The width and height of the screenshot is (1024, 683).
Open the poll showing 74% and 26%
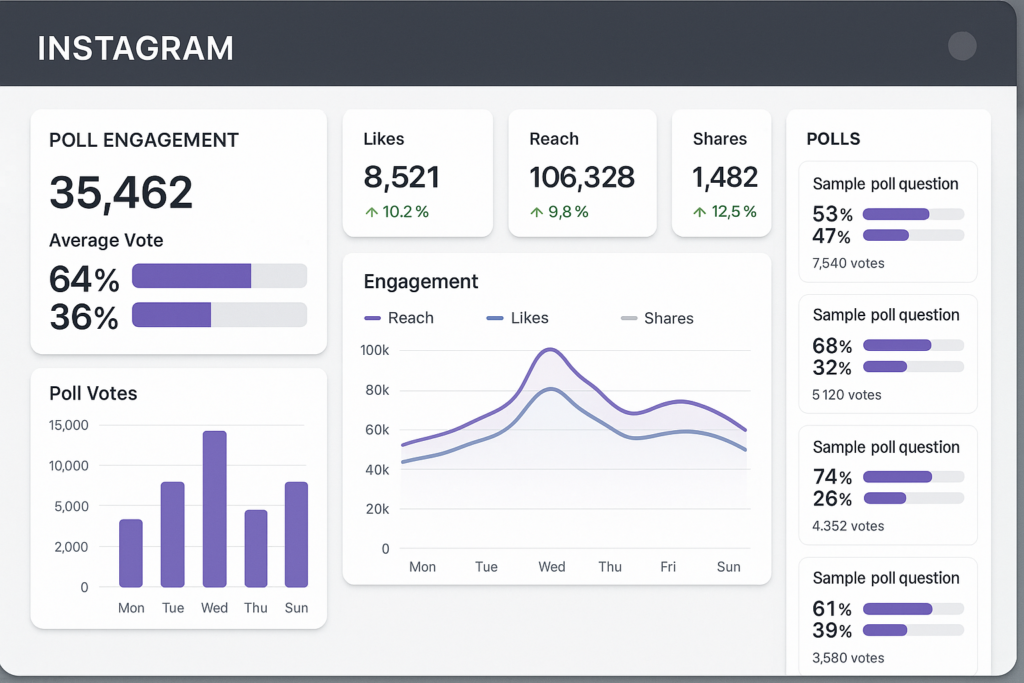(x=887, y=485)
